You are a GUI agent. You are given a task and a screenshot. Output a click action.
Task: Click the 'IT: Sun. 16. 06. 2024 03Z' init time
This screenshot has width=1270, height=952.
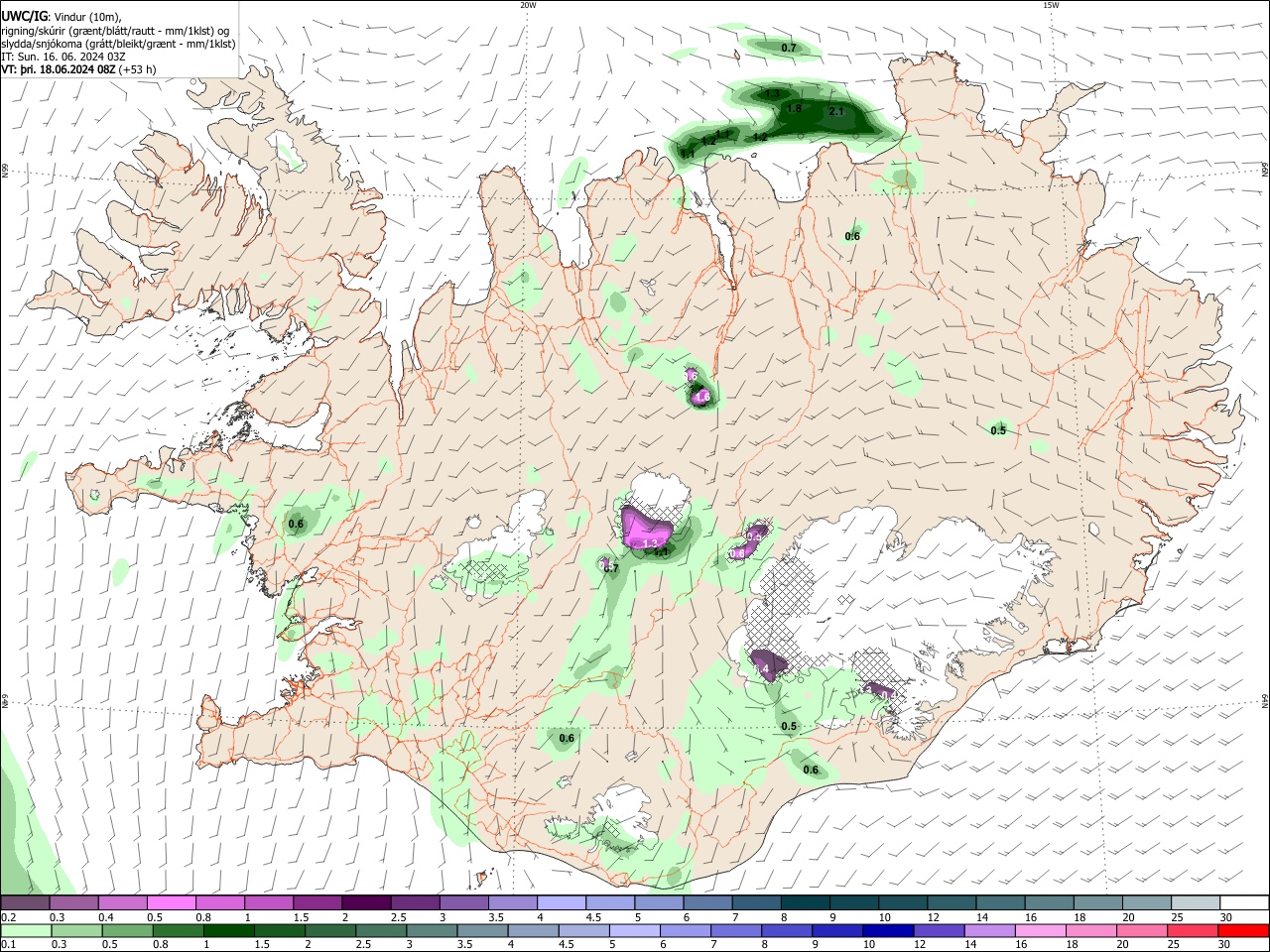pos(63,57)
